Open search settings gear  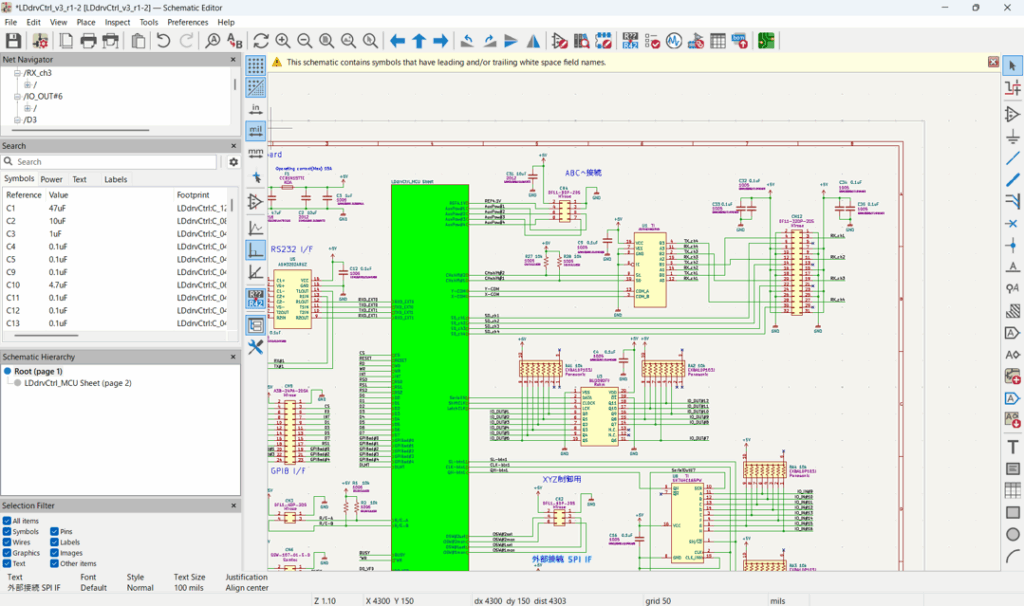(233, 162)
